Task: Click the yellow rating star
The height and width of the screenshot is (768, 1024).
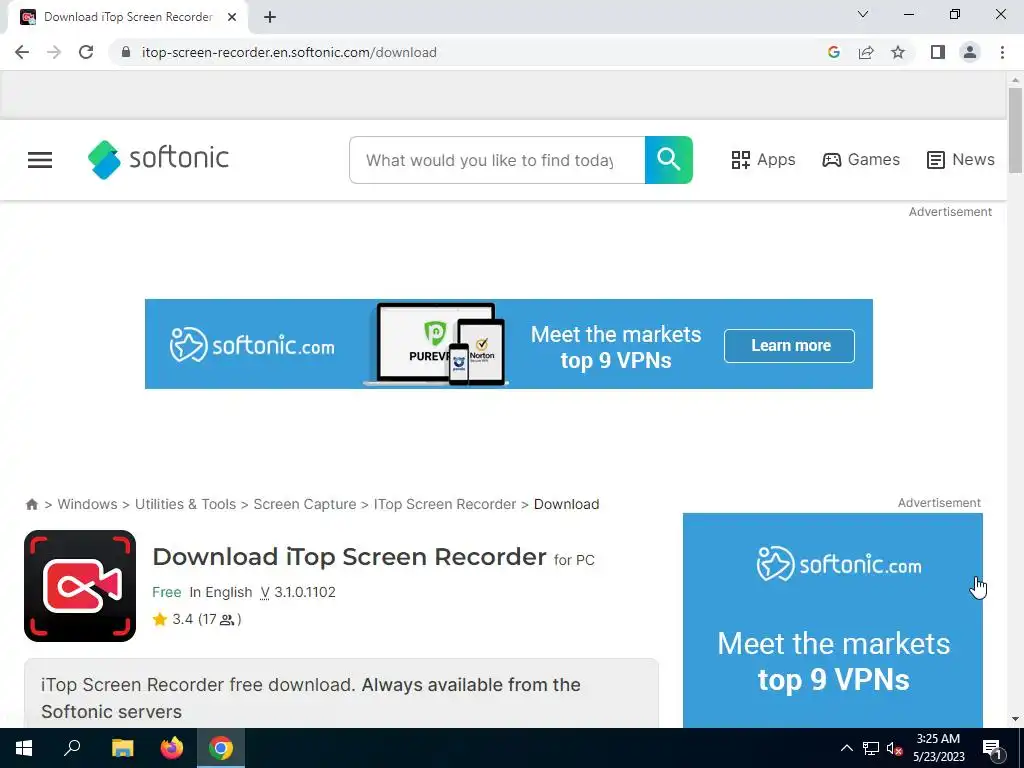Action: click(x=160, y=619)
